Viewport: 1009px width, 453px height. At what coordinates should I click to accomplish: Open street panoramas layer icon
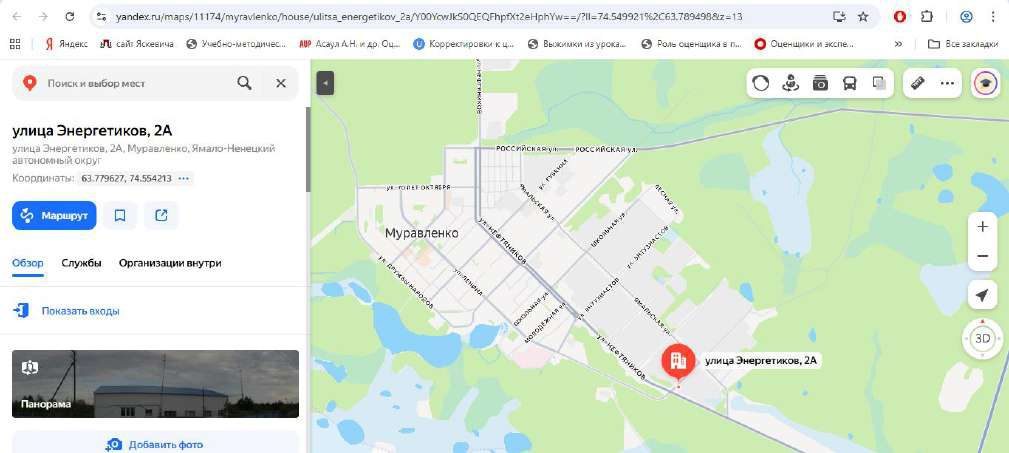[x=790, y=83]
